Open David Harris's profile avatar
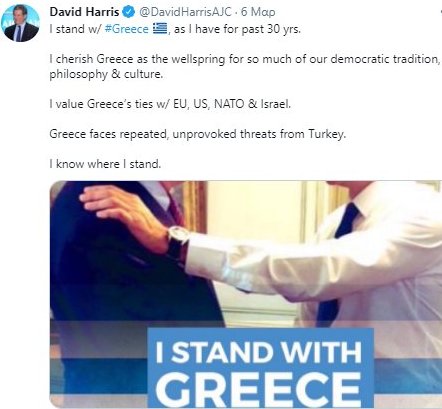 coord(20,23)
